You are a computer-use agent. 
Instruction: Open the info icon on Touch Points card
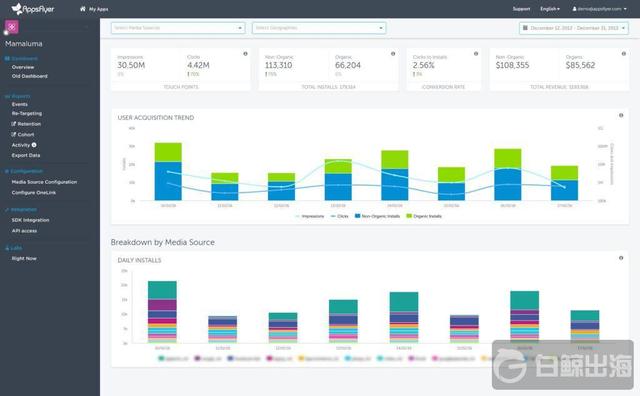click(245, 53)
